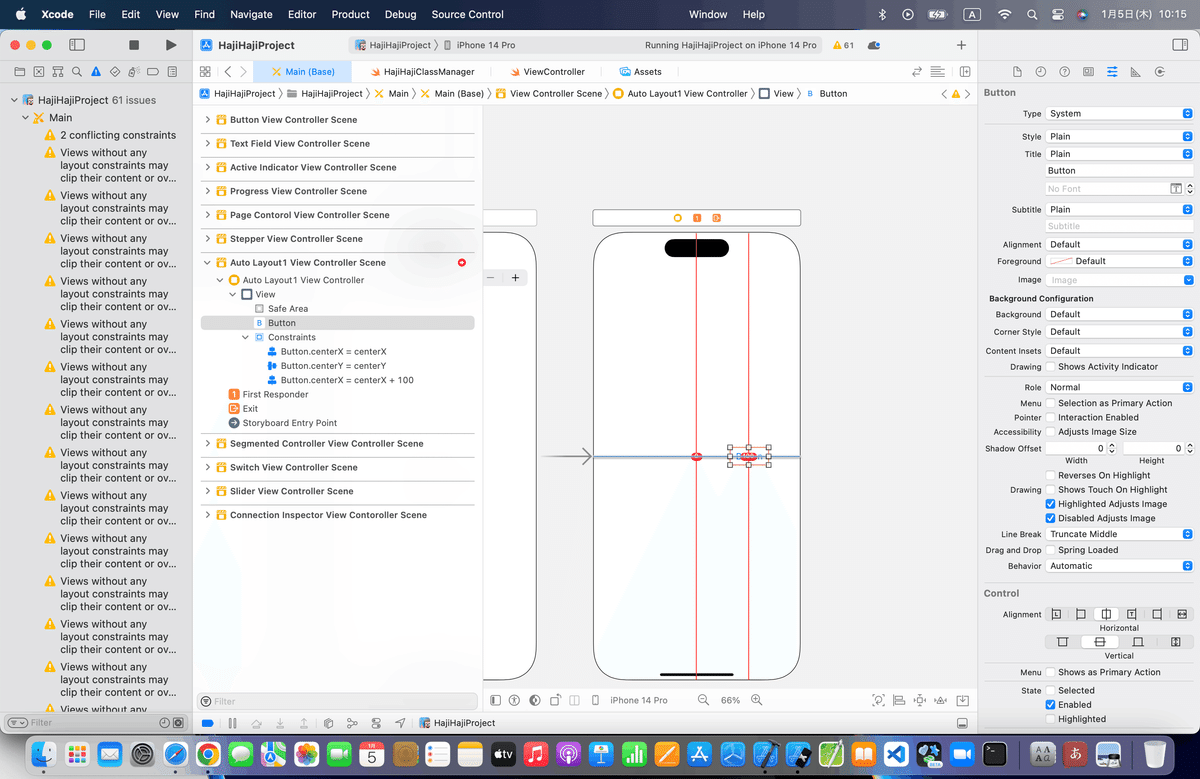Hide the inspectors panel
Screen dimensions: 1200x779
click(x=1179, y=45)
